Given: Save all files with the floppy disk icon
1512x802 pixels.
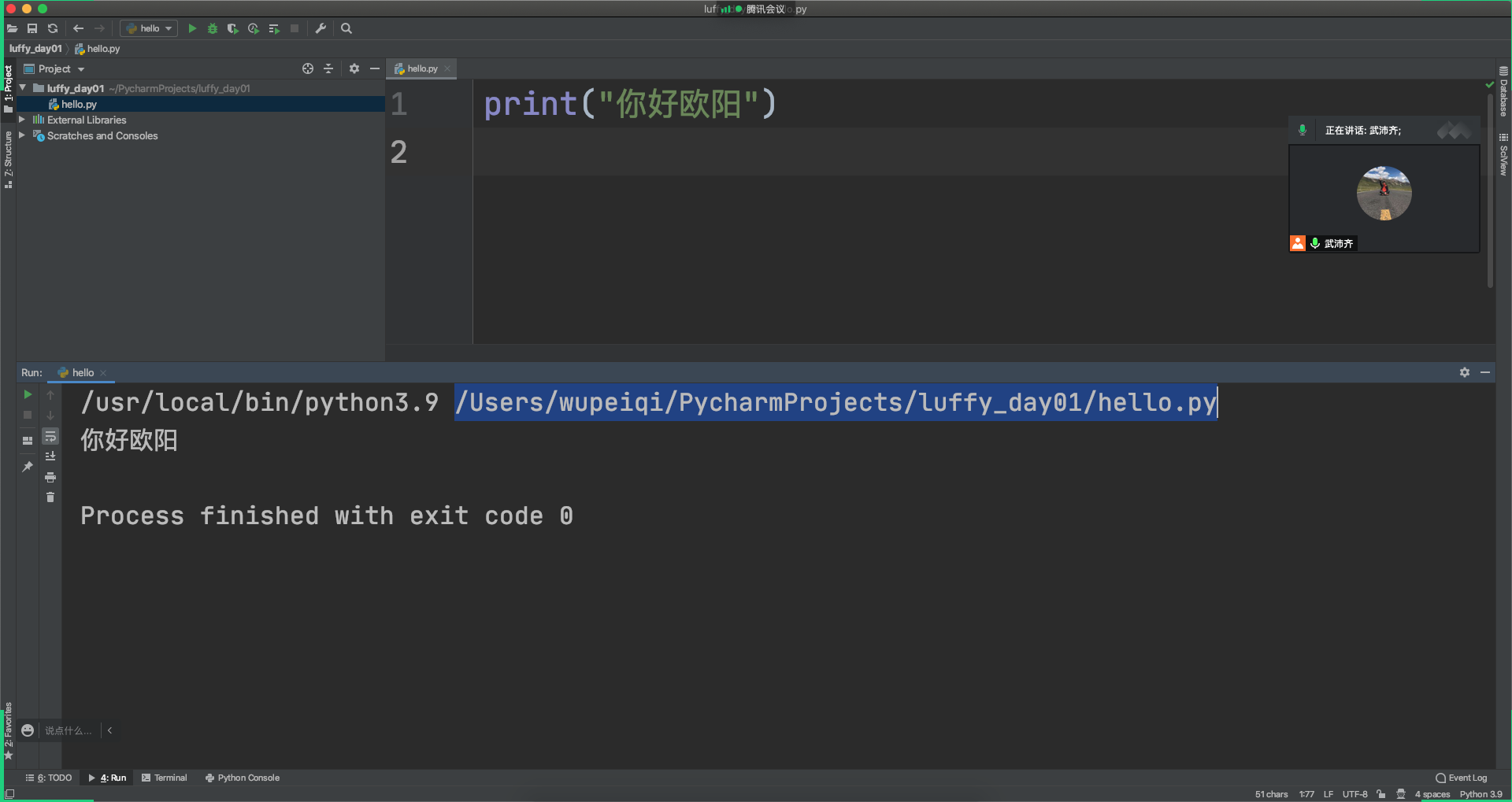Looking at the screenshot, I should click(x=32, y=28).
